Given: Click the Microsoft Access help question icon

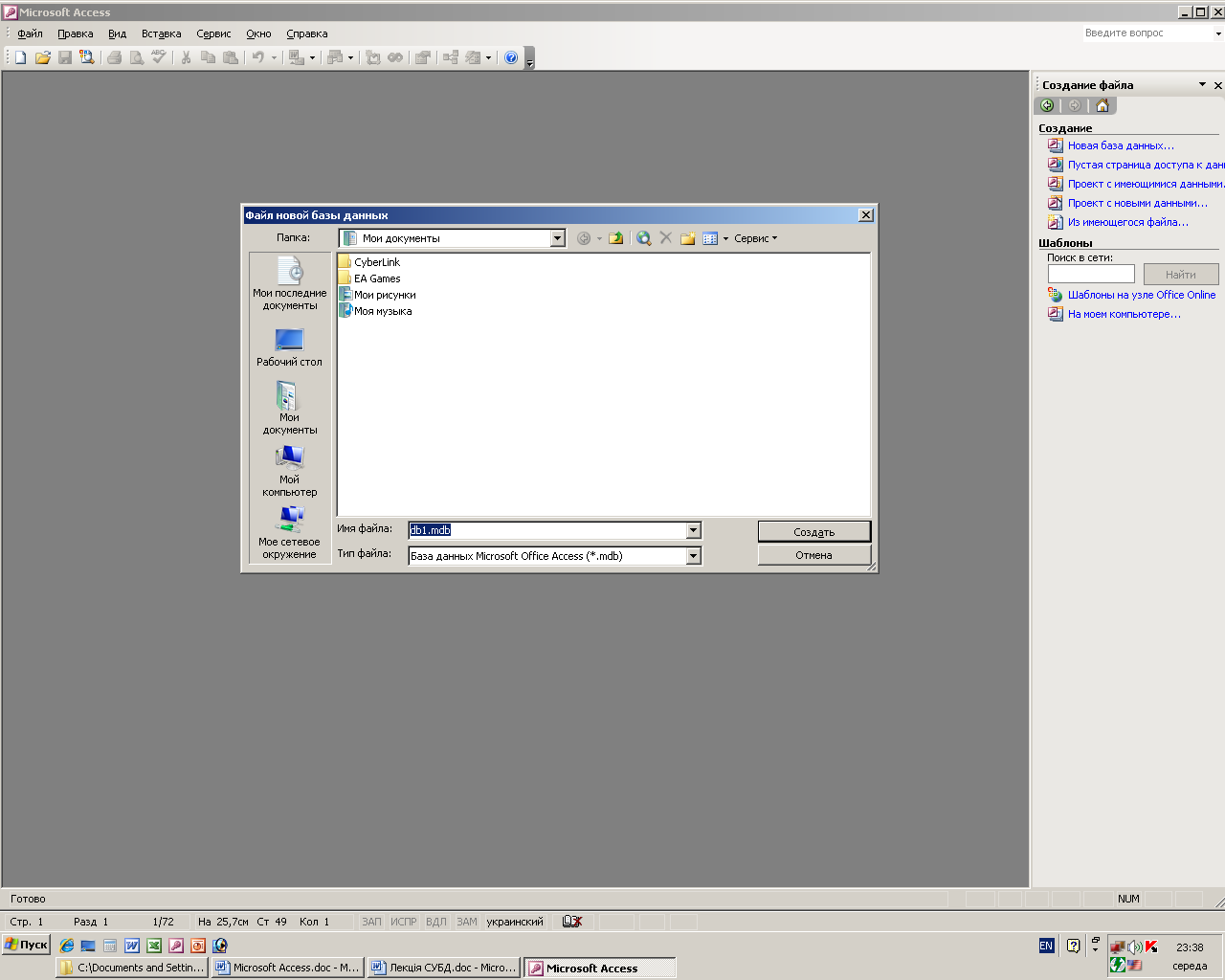Looking at the screenshot, I should (x=511, y=57).
